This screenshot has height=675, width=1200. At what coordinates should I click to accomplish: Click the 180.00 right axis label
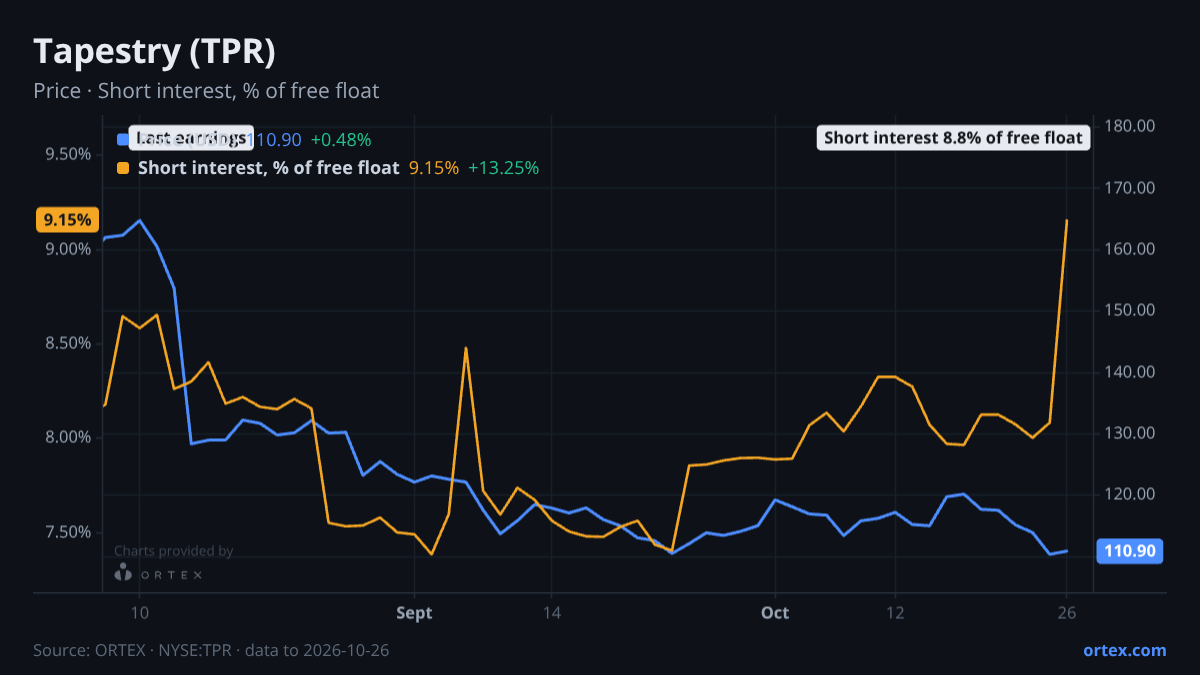[x=1130, y=126]
